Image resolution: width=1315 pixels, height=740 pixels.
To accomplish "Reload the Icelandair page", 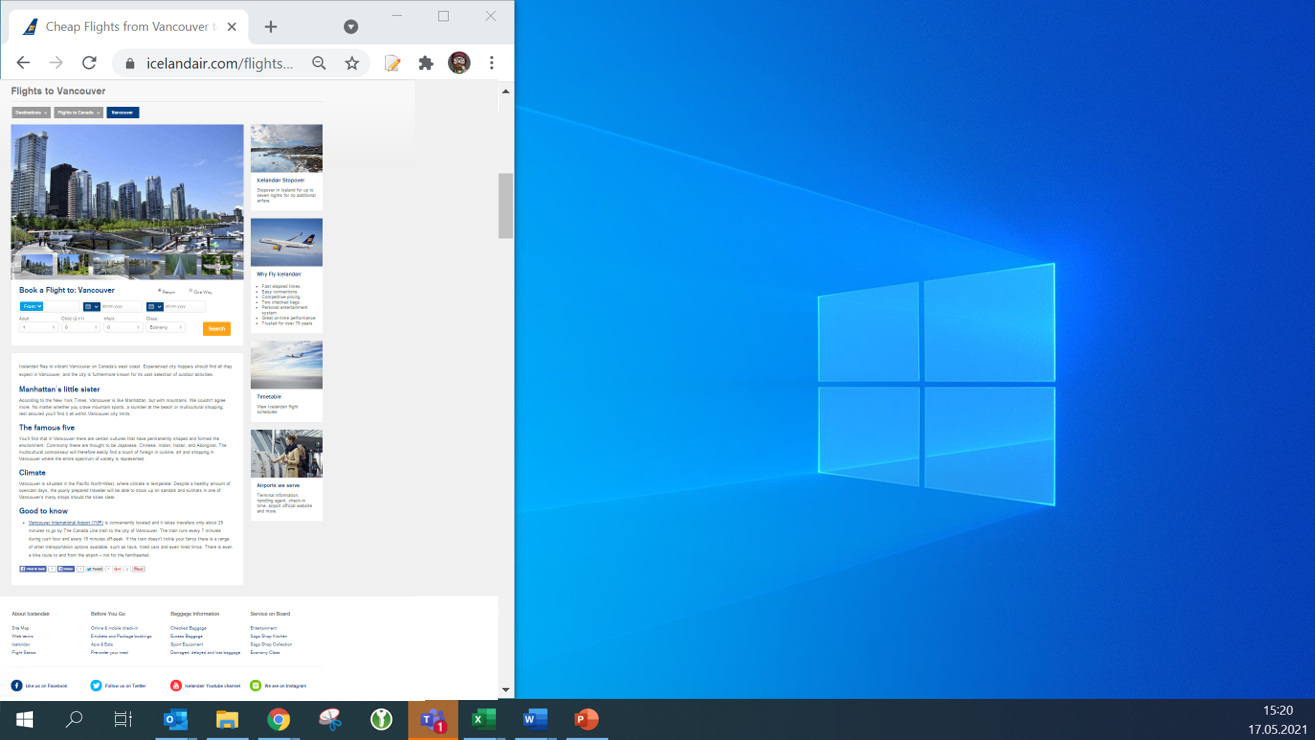I will pyautogui.click(x=89, y=63).
